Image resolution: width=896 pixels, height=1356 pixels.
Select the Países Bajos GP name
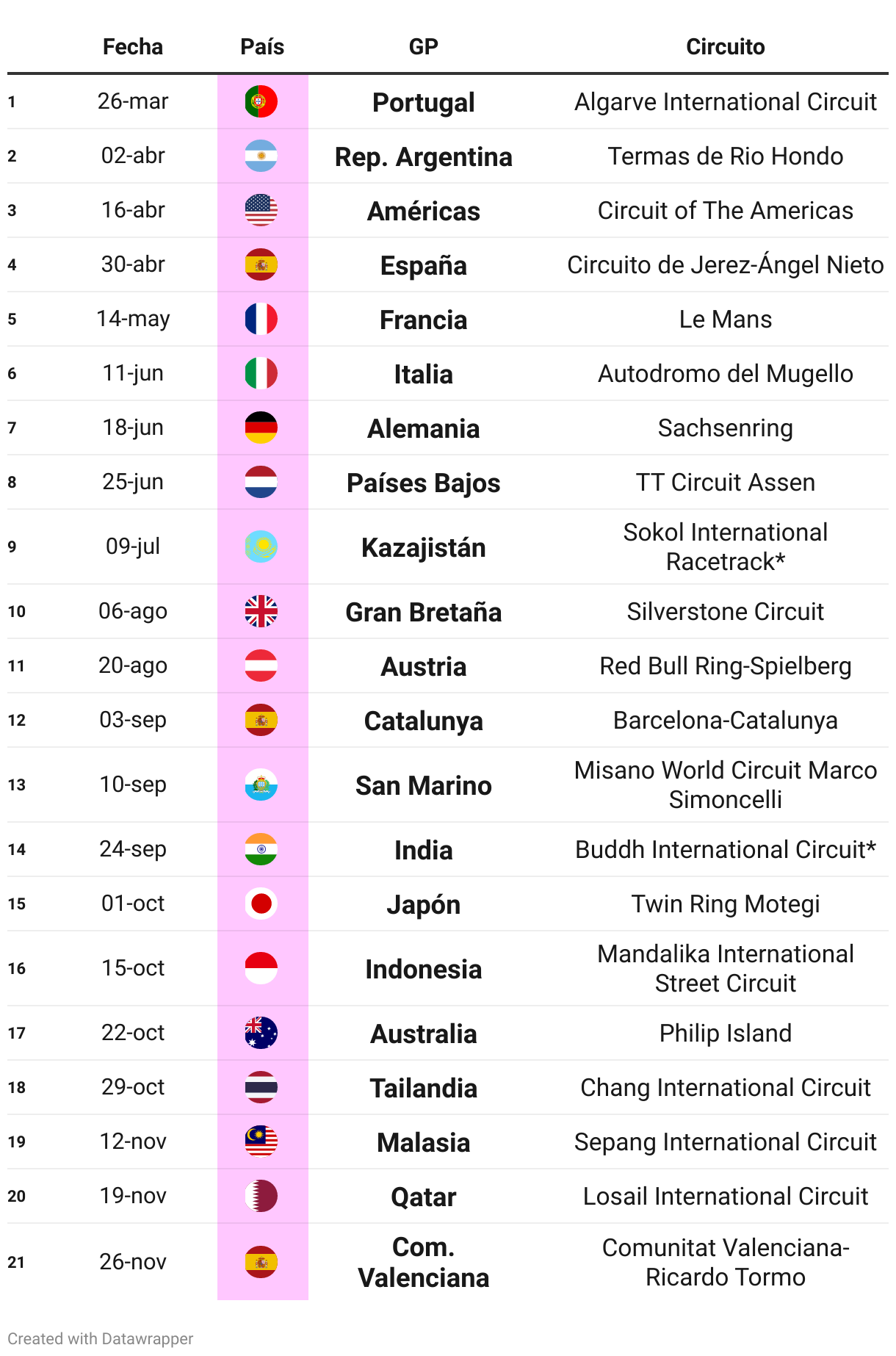423,483
